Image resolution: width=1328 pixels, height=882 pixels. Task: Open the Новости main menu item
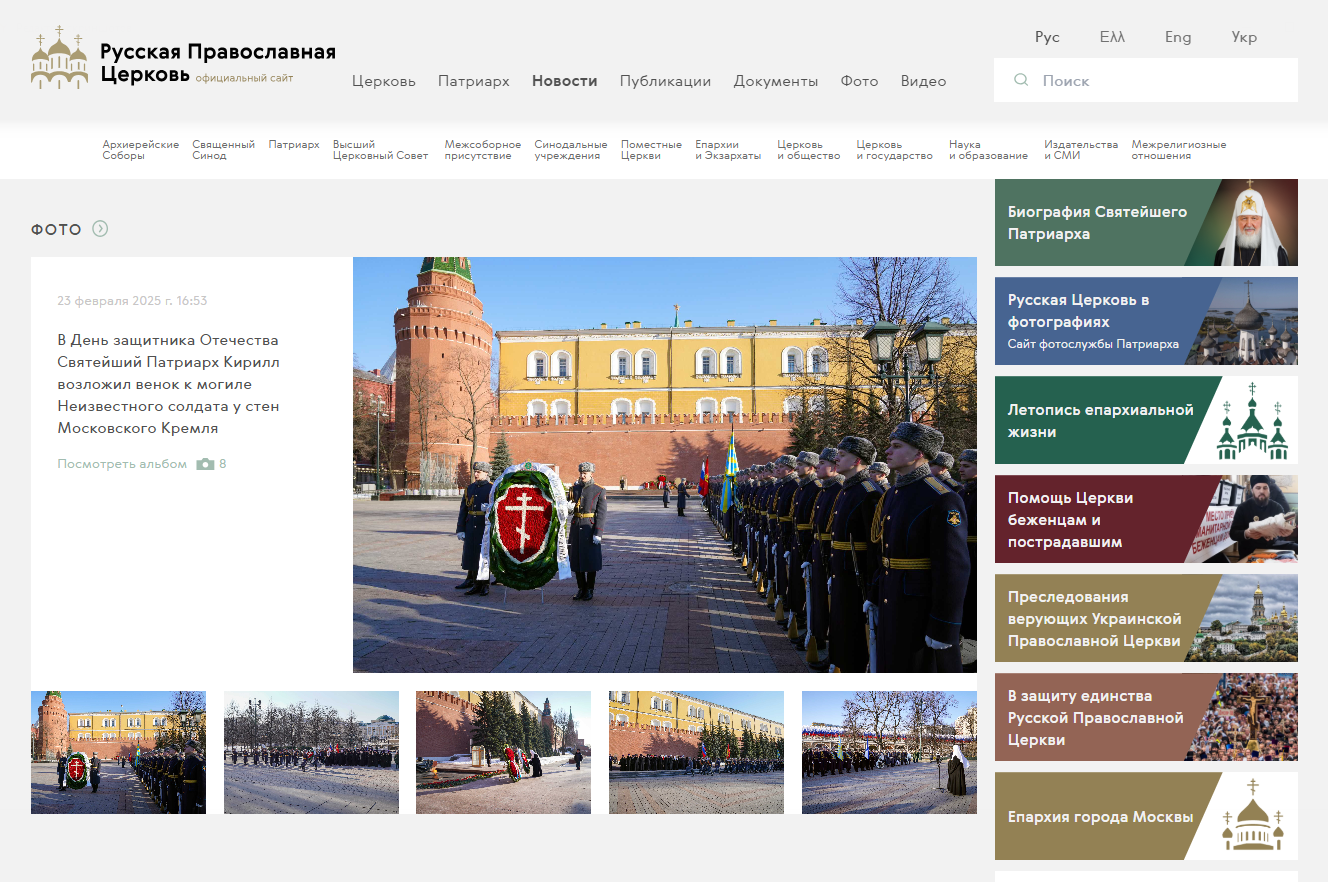pyautogui.click(x=565, y=81)
